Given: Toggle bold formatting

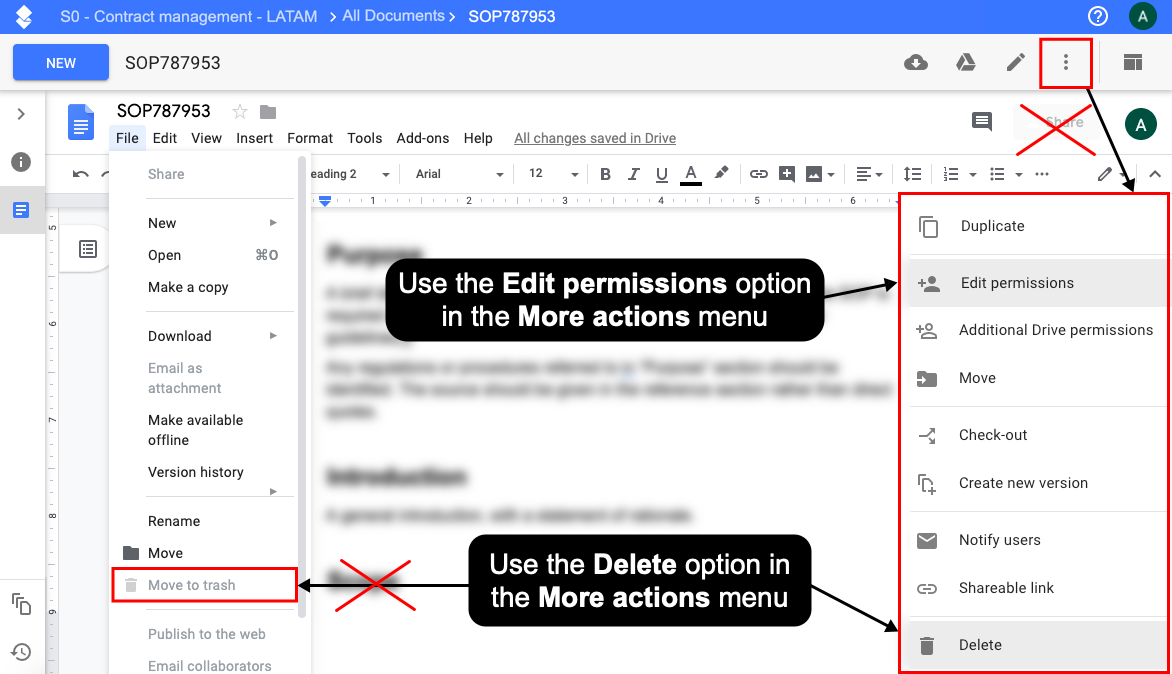Looking at the screenshot, I should (605, 174).
